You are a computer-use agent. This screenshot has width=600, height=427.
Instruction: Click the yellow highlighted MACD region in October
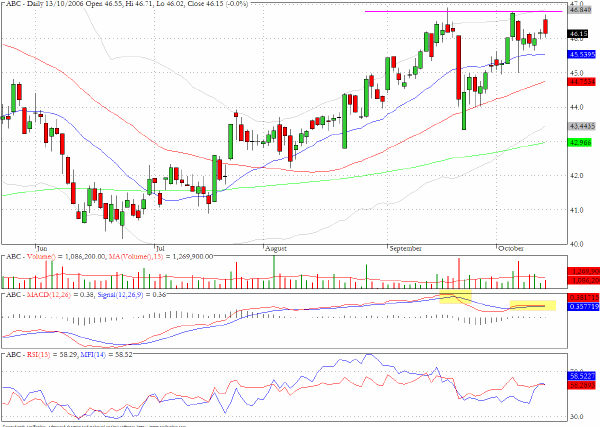533,305
